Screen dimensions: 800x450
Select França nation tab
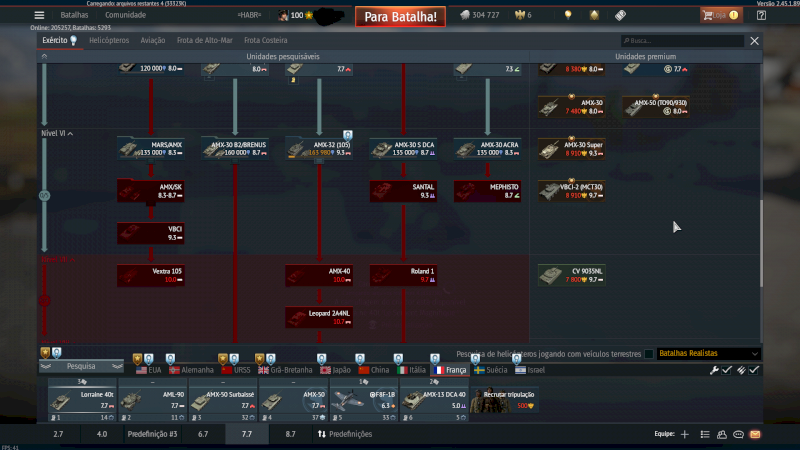449,370
